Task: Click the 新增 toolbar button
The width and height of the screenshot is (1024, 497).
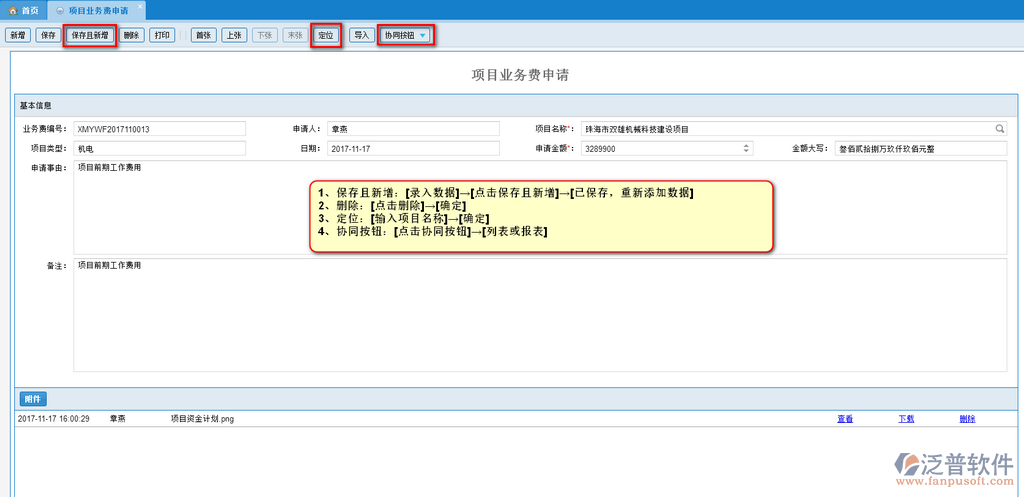Action: 17,35
